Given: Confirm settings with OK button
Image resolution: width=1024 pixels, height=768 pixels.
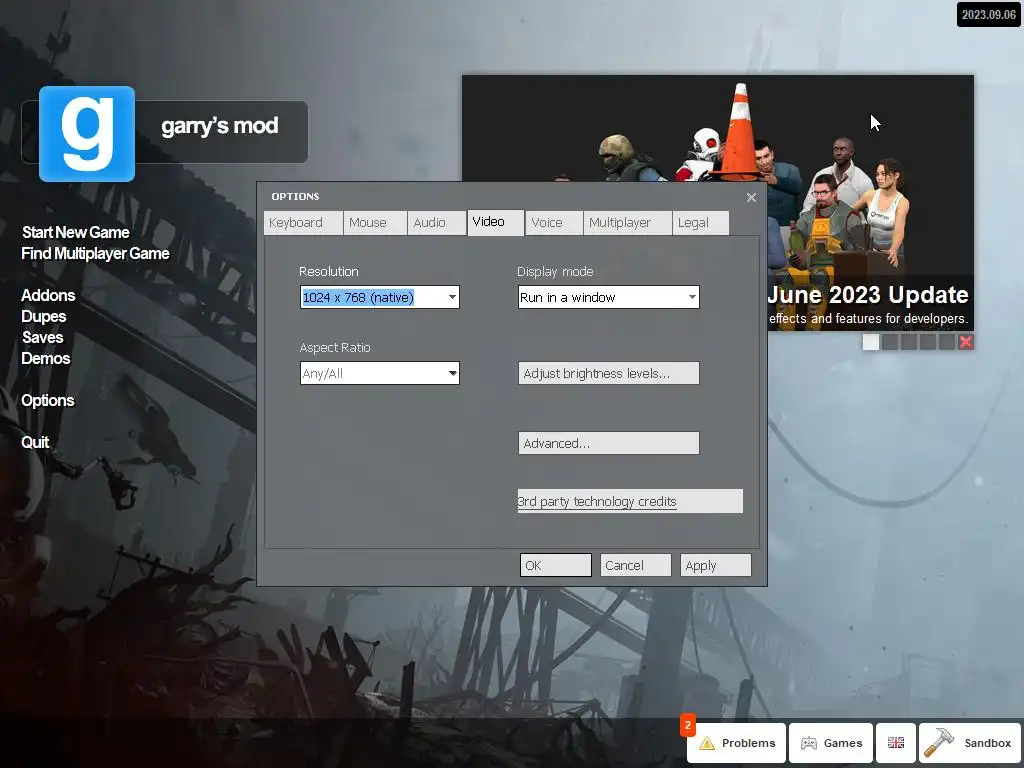Looking at the screenshot, I should 556,565.
